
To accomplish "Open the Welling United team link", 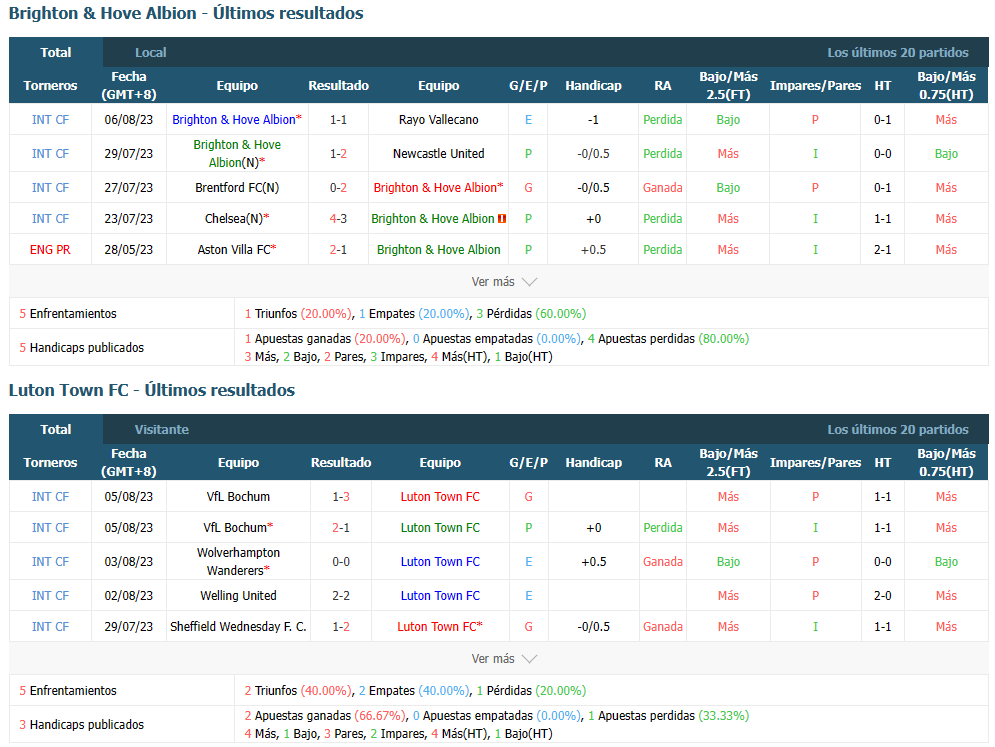I will click(238, 596).
